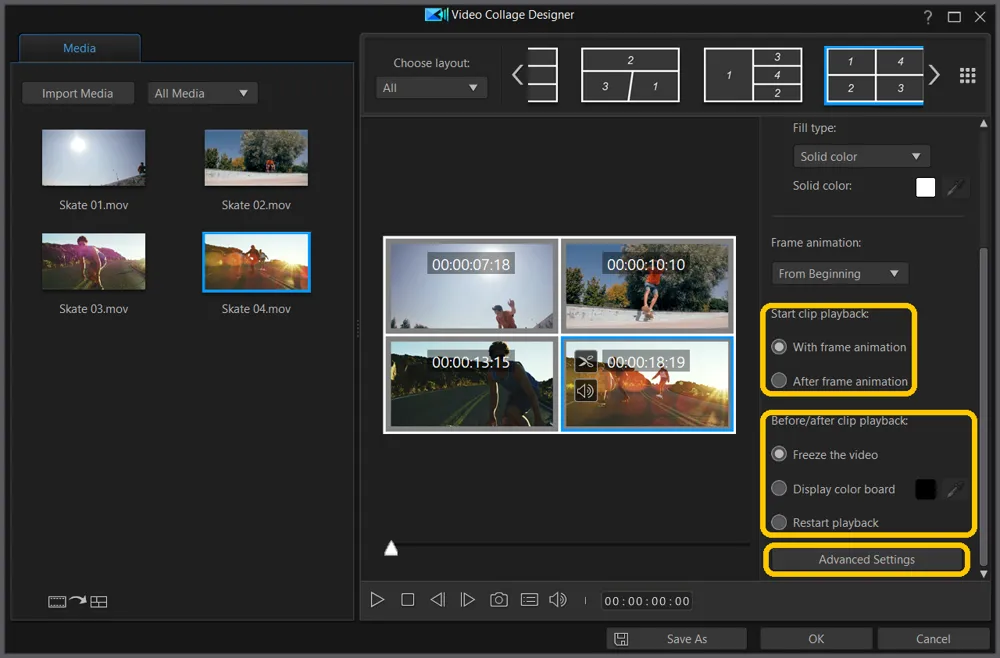The width and height of the screenshot is (1000, 658).
Task: Expand the Fill type Solid color dropdown
Action: tap(861, 156)
